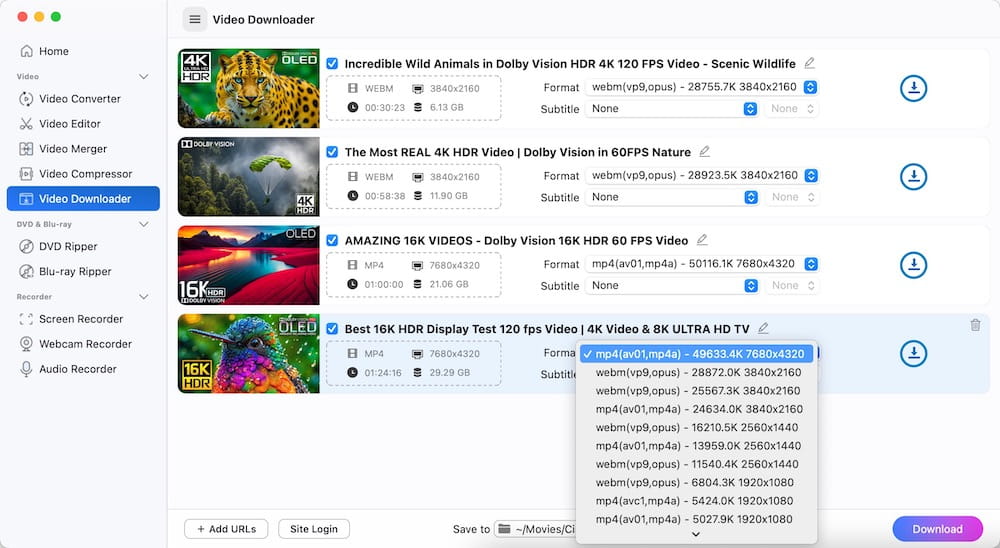Choose webm(vp9,opus) 11540.4K 2560x1440 format
Viewport: 1000px width, 548px height.
[x=696, y=464]
